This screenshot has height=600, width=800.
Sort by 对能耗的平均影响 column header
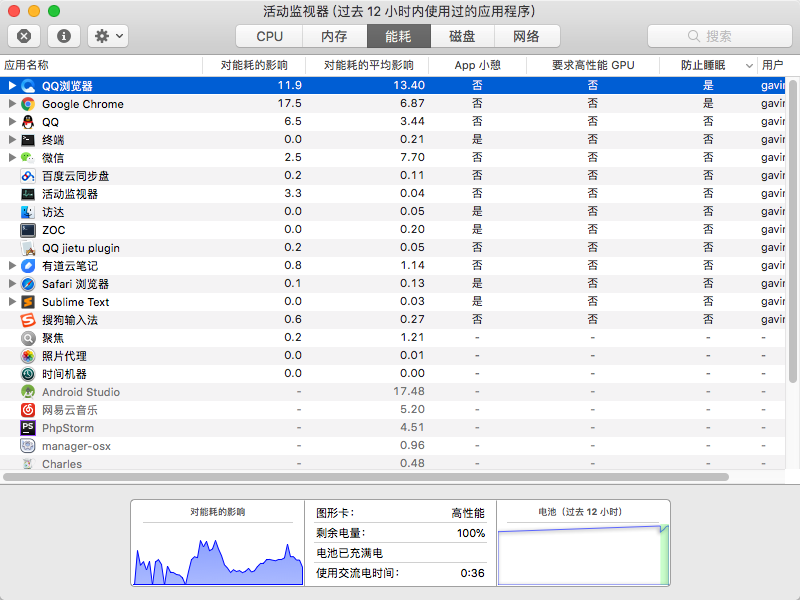point(367,65)
